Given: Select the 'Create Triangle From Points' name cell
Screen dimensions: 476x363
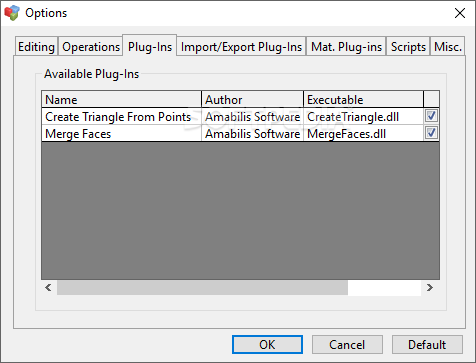Looking at the screenshot, I should click(121, 117).
